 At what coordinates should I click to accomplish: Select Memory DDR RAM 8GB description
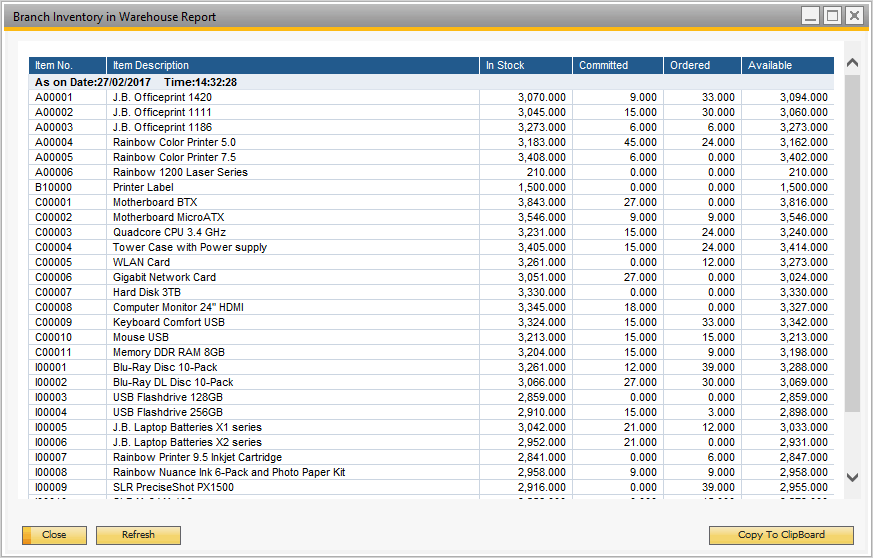[x=169, y=353]
